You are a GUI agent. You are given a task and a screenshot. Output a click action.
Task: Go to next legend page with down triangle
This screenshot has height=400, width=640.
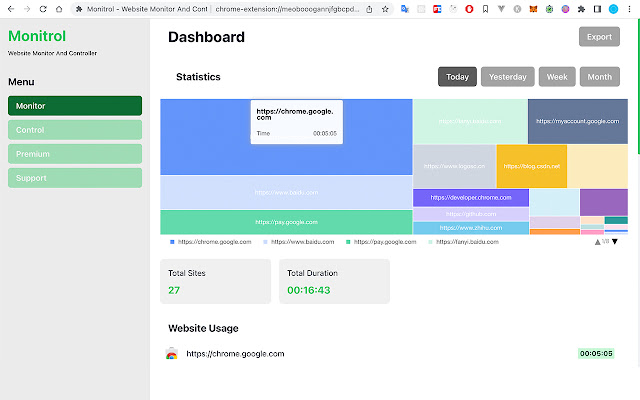[615, 242]
